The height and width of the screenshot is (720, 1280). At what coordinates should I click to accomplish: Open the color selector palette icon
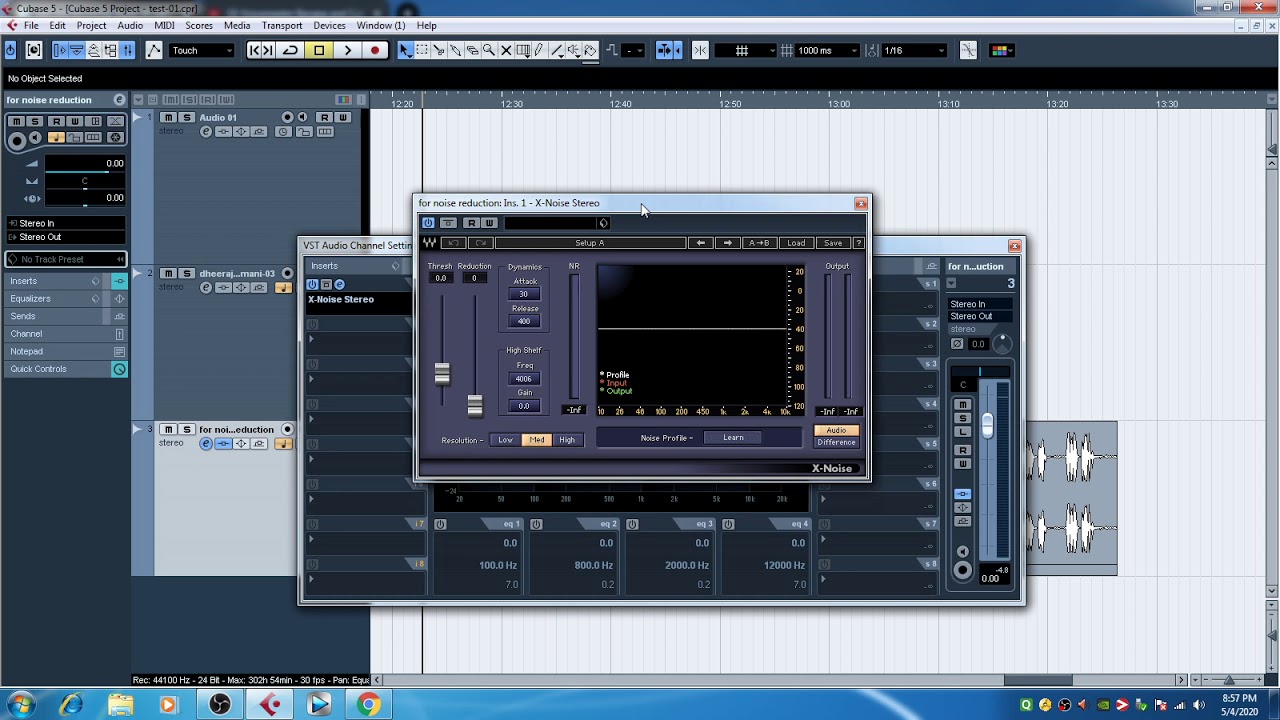pos(1002,50)
